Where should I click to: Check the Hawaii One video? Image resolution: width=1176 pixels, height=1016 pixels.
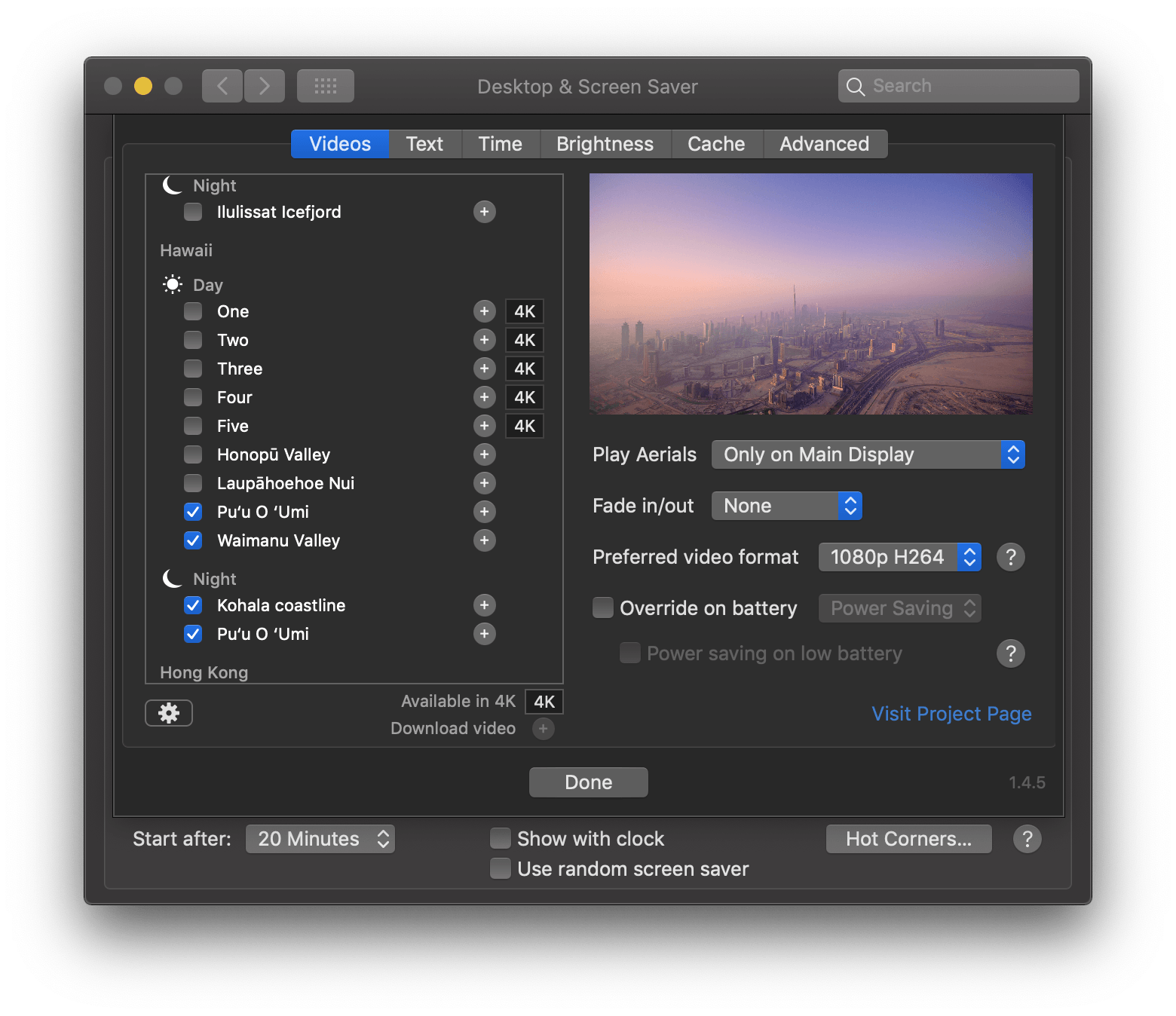pyautogui.click(x=193, y=311)
